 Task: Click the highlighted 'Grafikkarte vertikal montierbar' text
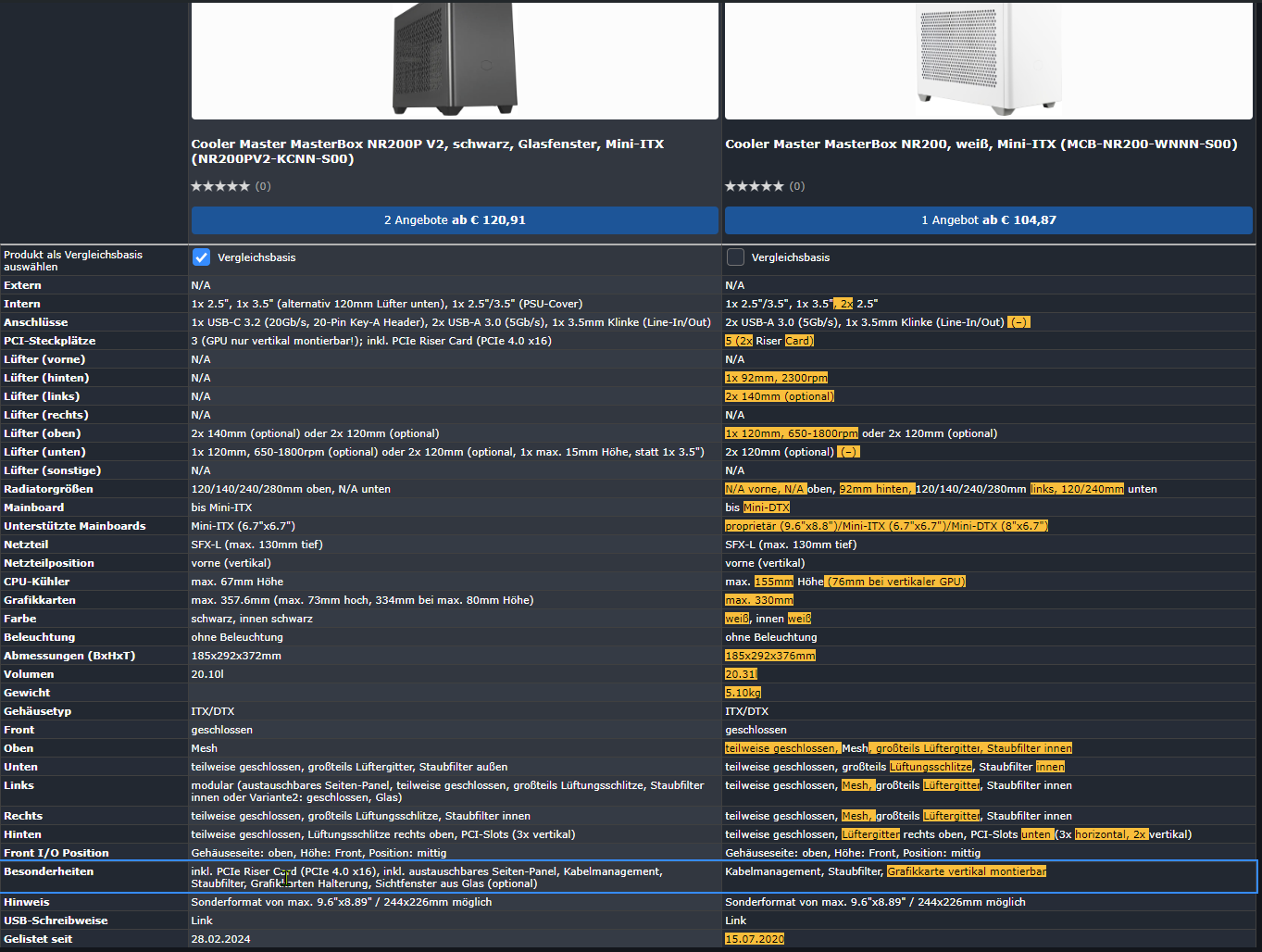967,871
